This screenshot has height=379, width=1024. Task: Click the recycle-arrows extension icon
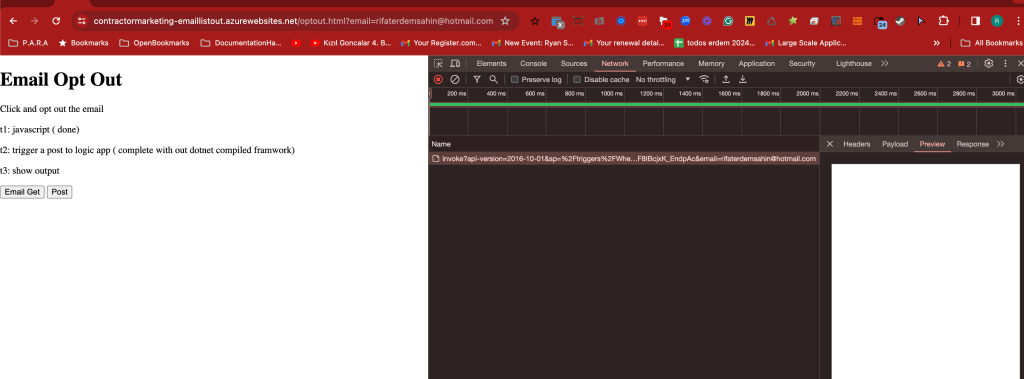(x=771, y=21)
